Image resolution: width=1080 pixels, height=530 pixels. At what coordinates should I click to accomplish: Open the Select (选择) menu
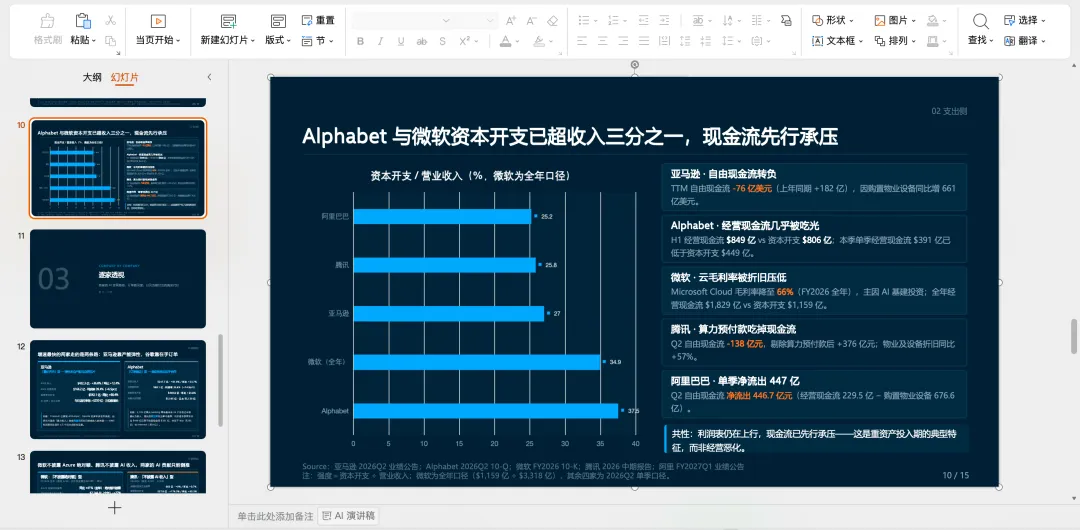1025,21
